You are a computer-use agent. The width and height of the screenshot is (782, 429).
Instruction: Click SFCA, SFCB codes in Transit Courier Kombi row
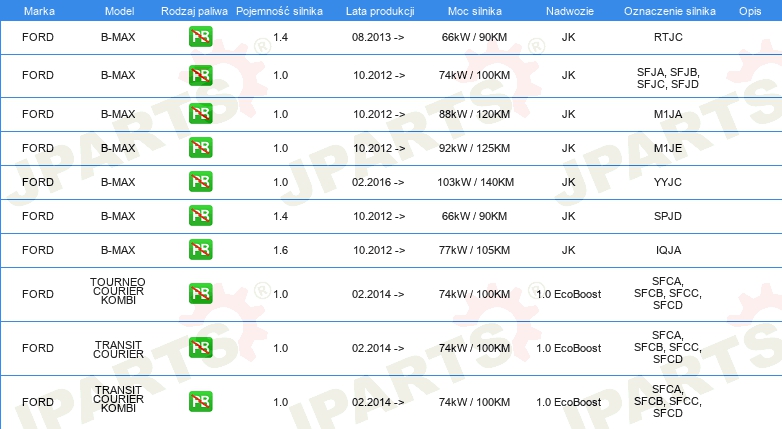click(668, 401)
